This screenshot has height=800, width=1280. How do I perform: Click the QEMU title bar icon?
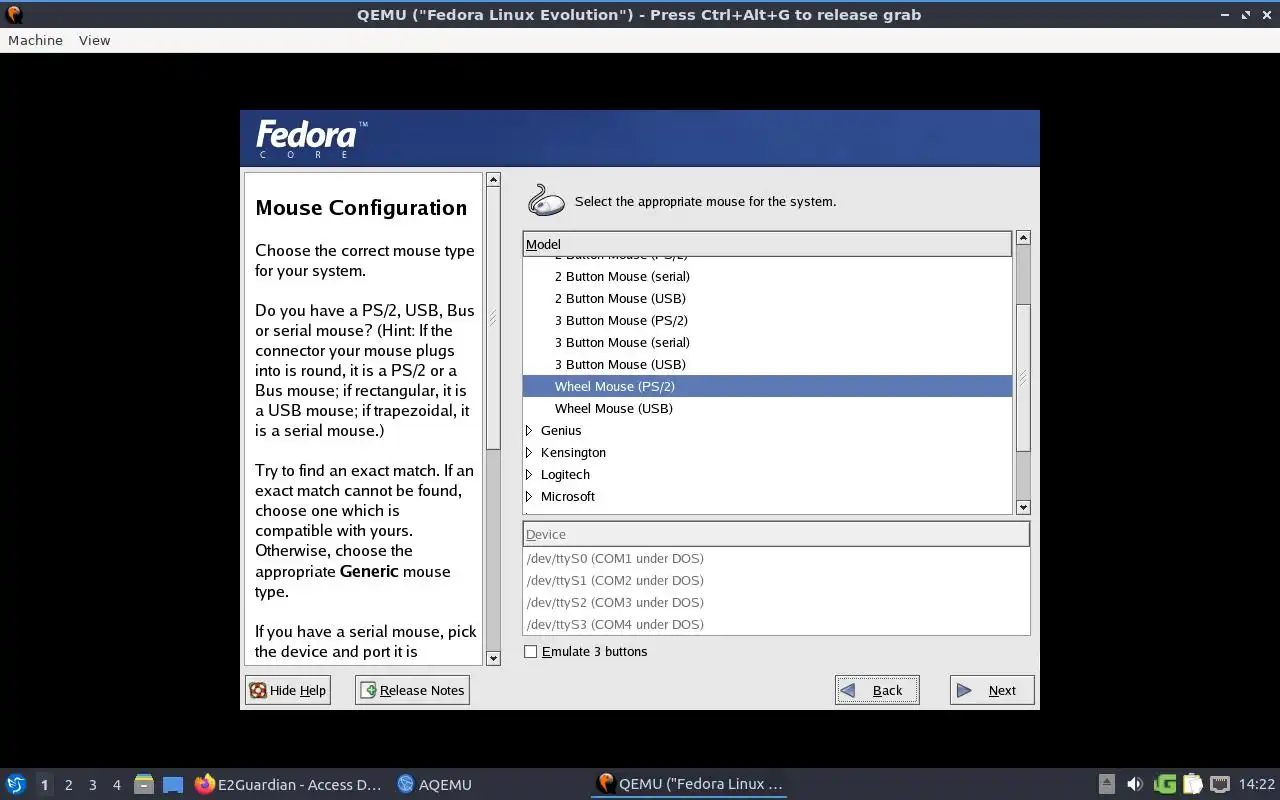[14, 14]
